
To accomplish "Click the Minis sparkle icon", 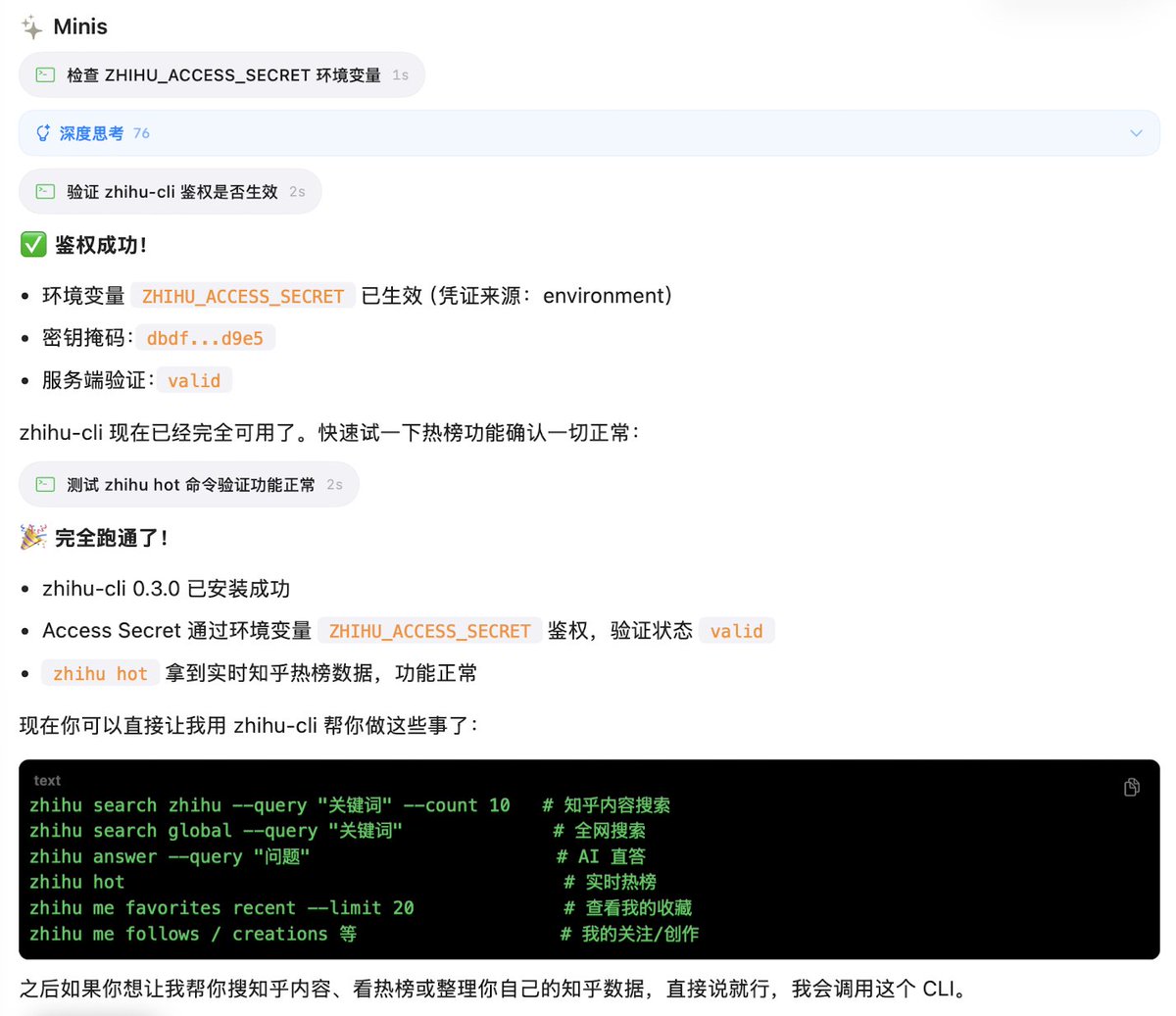I will 31,26.
